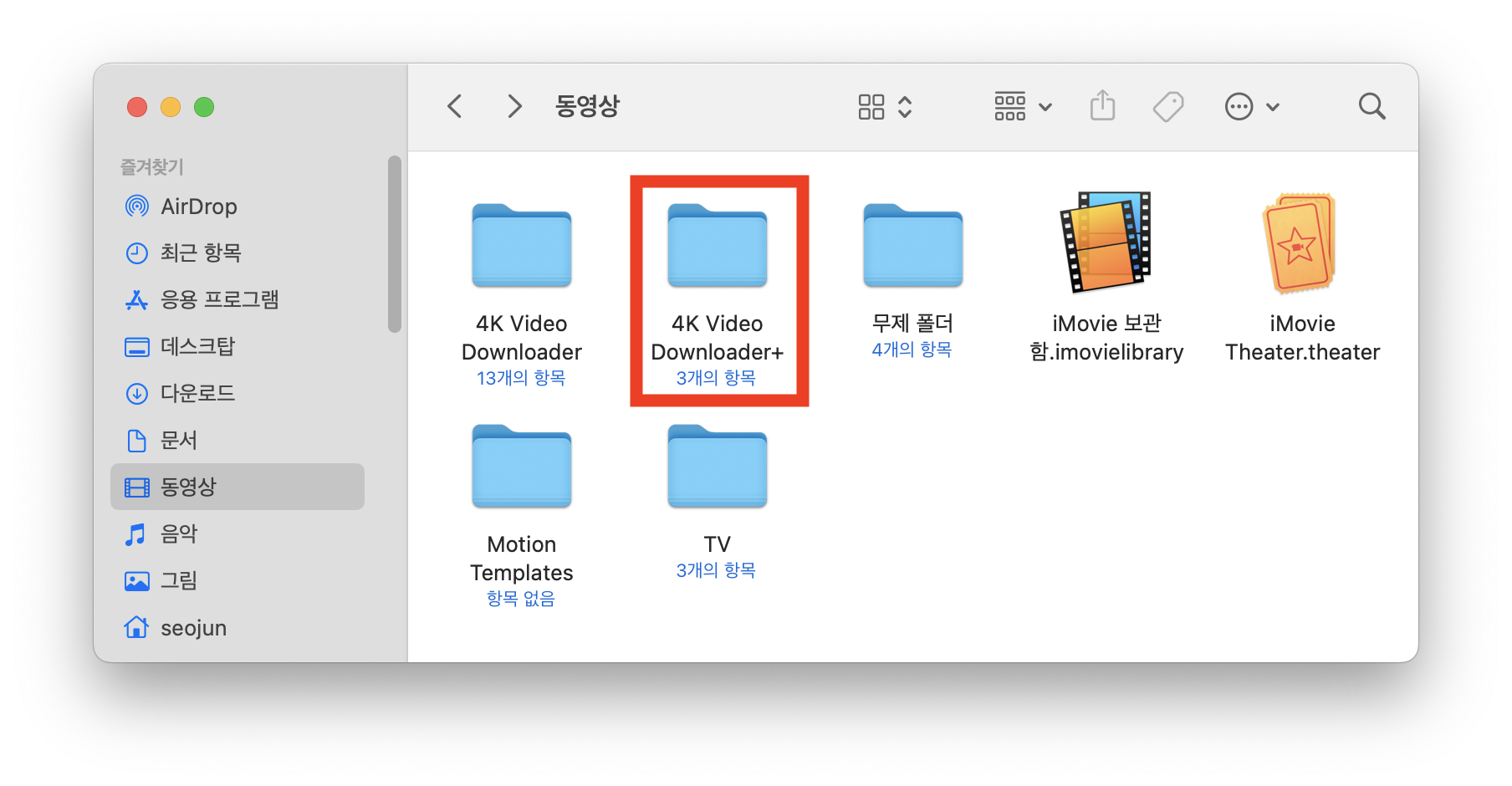Viewport: 1512px width, 786px height.
Task: Go back with the left chevron
Action: [x=455, y=106]
